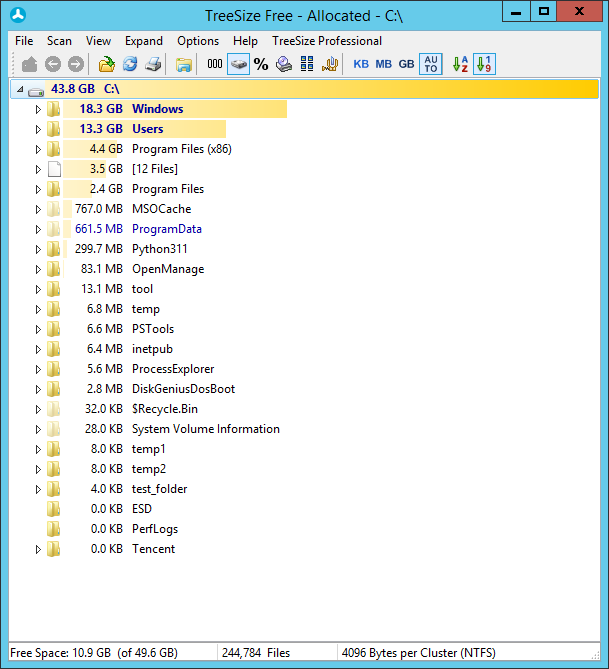Image resolution: width=609 pixels, height=669 pixels.
Task: Switch size unit to MB
Action: [x=384, y=64]
